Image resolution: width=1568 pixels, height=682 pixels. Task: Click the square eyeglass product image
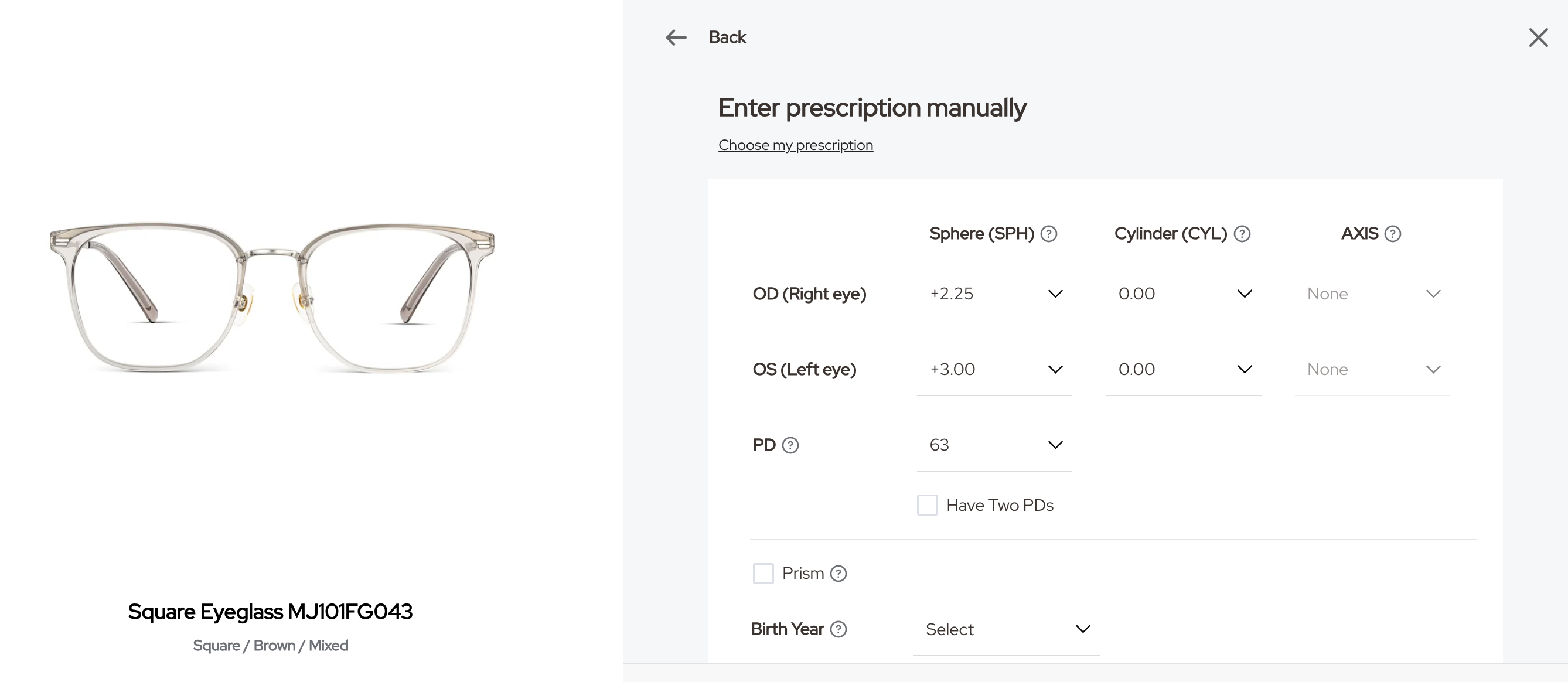tap(271, 297)
